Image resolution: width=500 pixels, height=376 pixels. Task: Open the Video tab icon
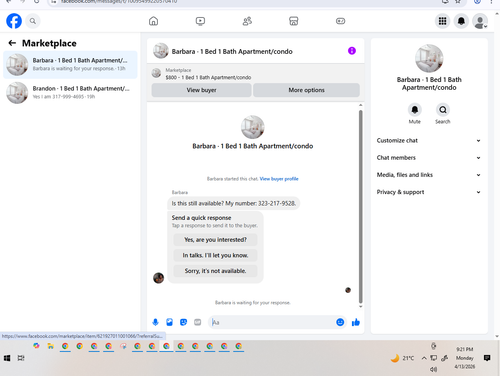click(200, 21)
